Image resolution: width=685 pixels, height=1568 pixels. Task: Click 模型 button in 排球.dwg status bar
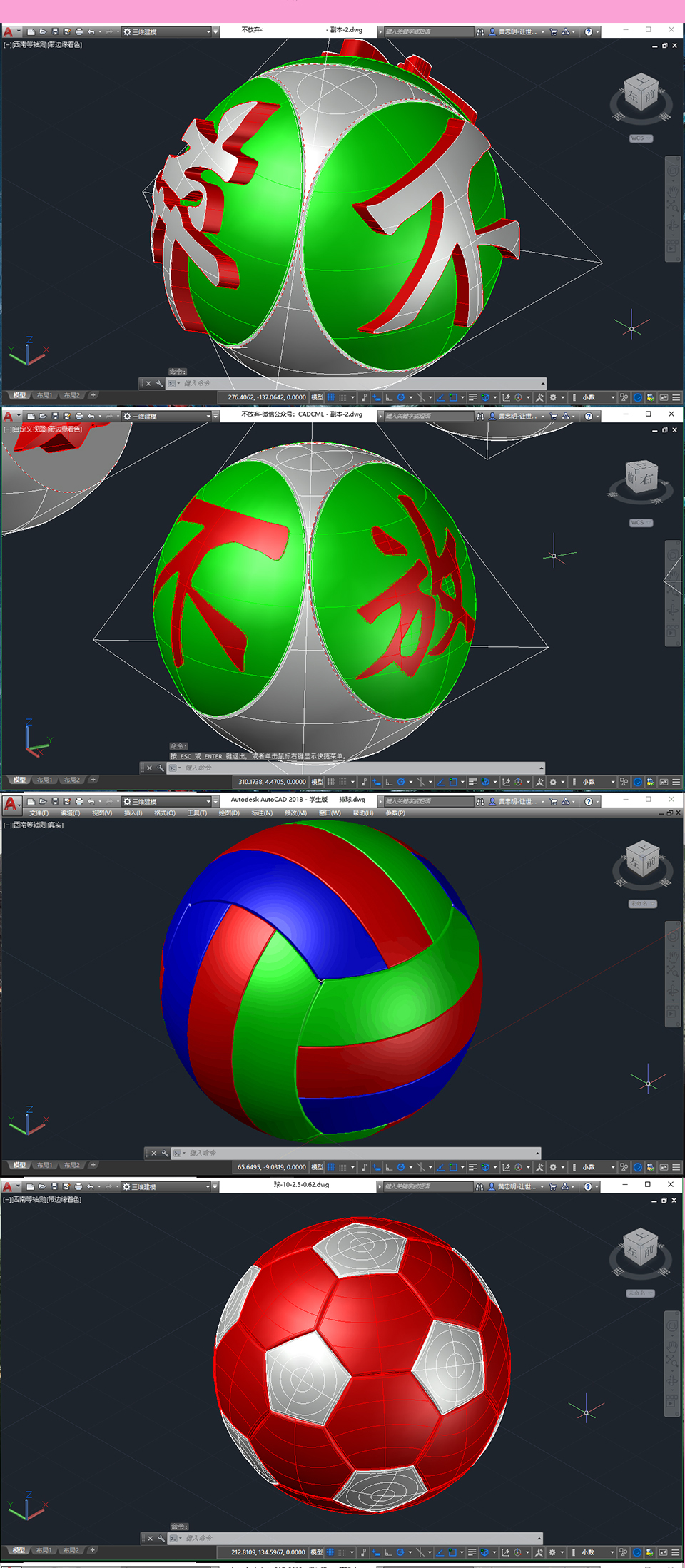(318, 1167)
